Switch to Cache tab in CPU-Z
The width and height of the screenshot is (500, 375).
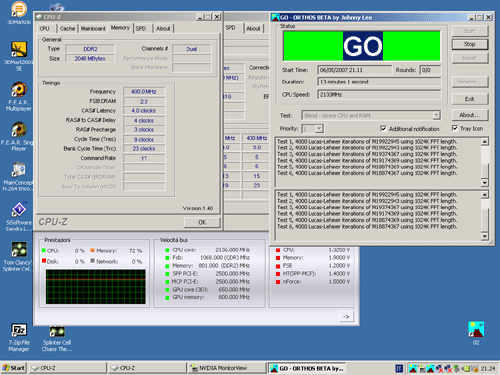(68, 29)
